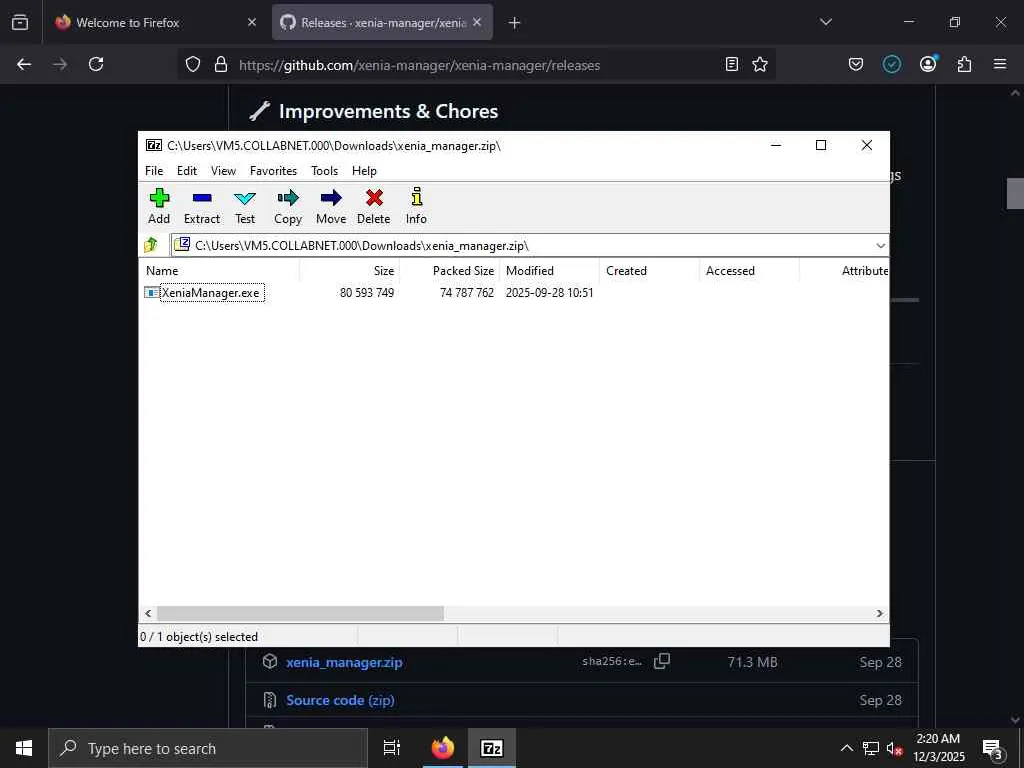Image resolution: width=1024 pixels, height=768 pixels.
Task: Open the list all tabs chevron
Action: 826,22
